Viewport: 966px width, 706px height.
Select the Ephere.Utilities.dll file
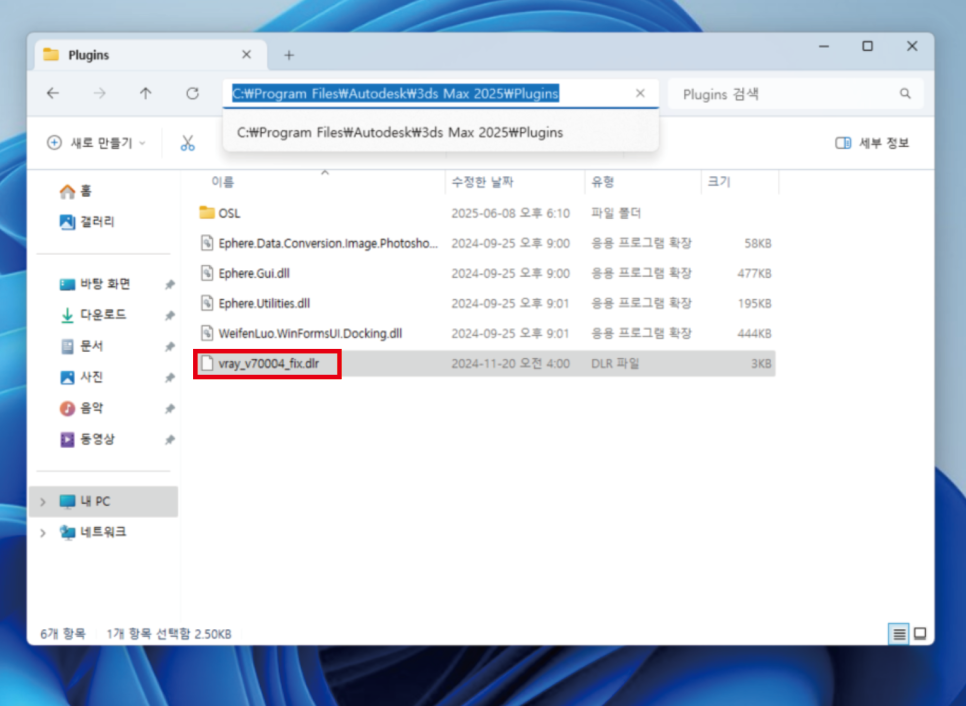[x=485, y=304]
